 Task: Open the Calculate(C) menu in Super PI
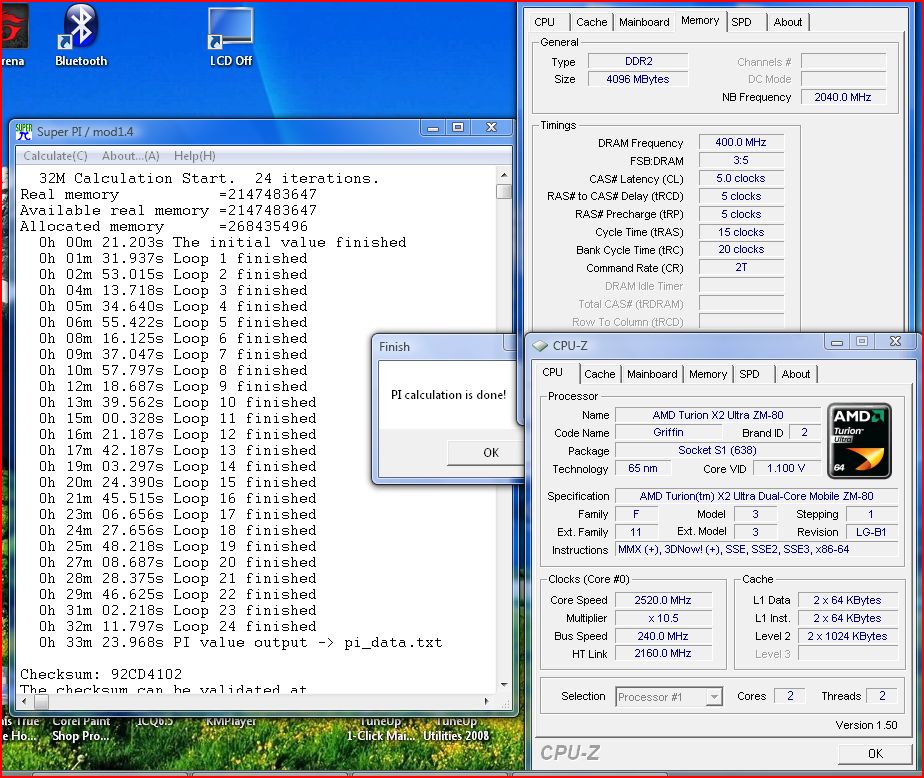(x=55, y=156)
